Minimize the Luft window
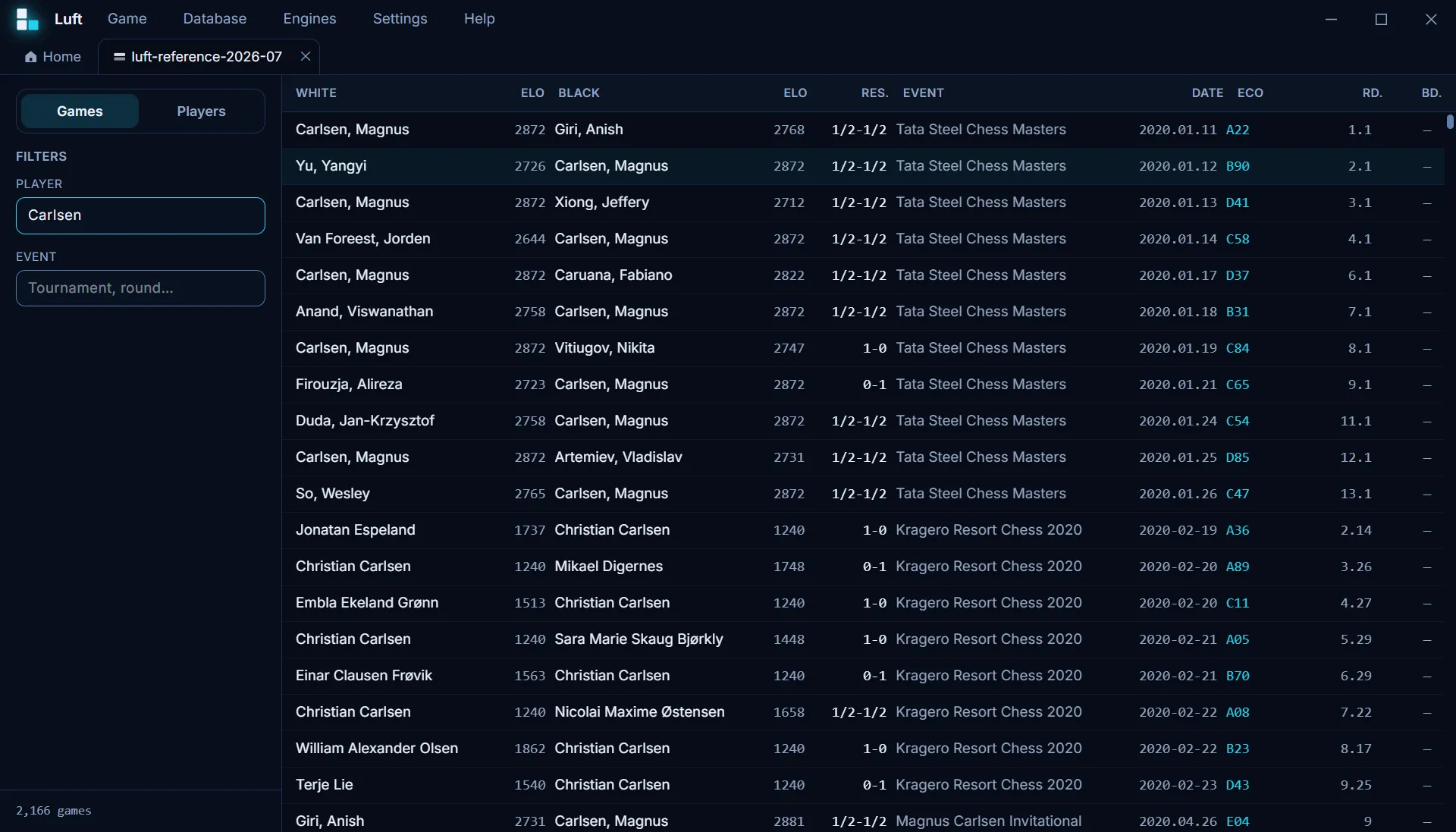The image size is (1456, 832). 1331,19
